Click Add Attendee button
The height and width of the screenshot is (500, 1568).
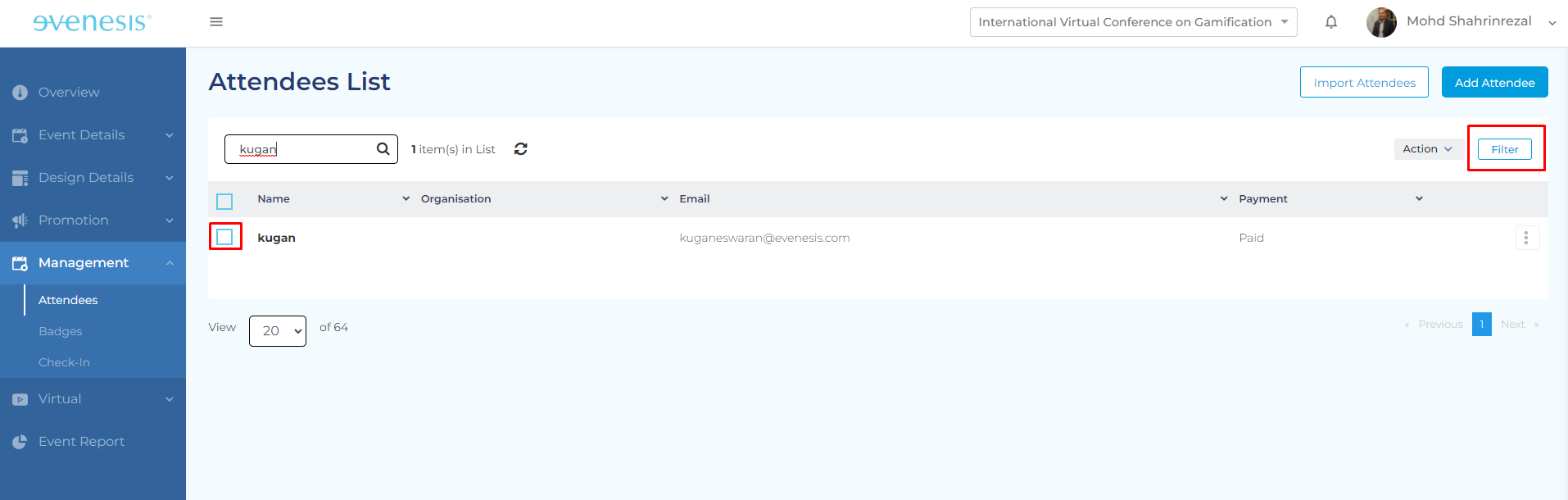(1494, 82)
